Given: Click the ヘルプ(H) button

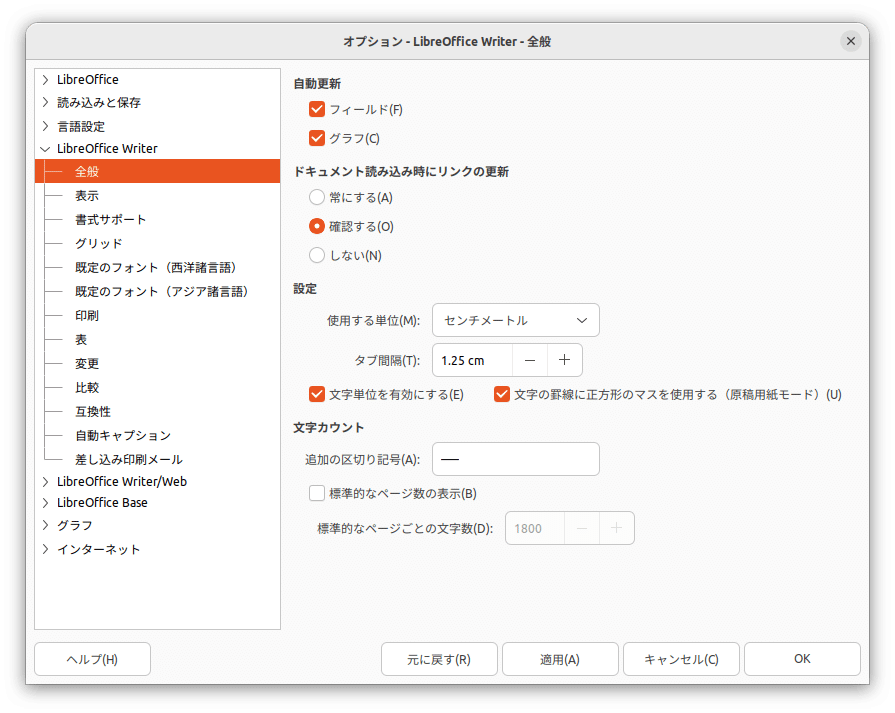Looking at the screenshot, I should pos(92,659).
